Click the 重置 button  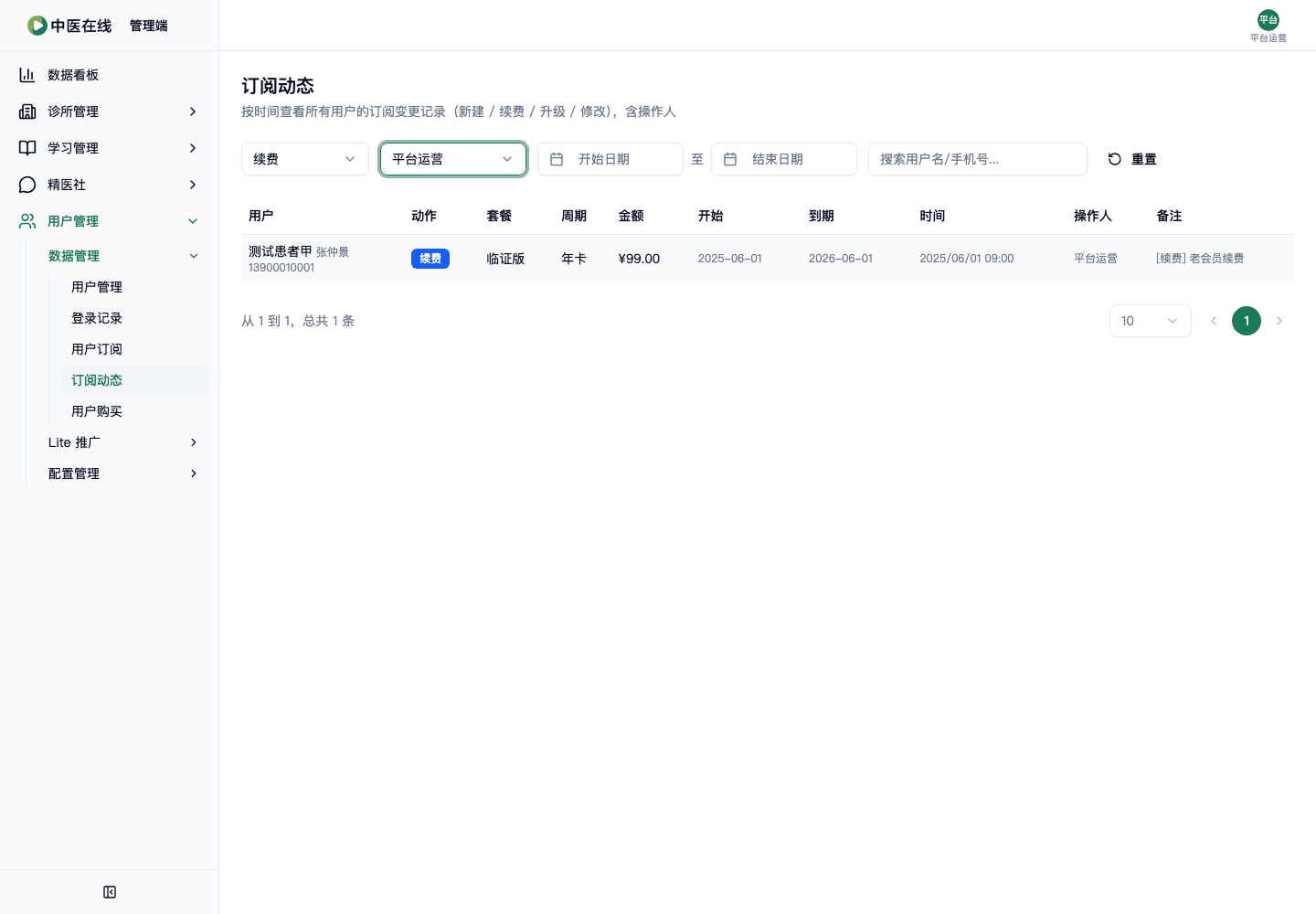[1132, 159]
